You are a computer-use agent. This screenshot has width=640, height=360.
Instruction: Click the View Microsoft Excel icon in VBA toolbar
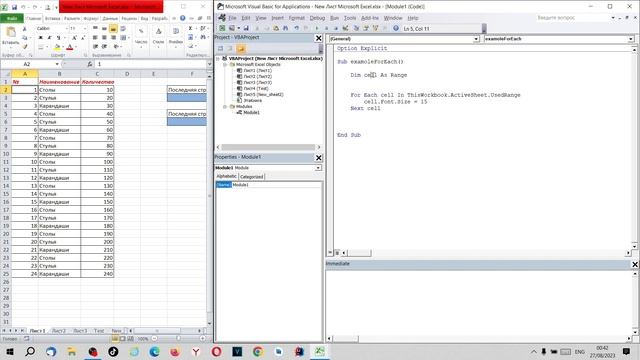tap(222, 28)
